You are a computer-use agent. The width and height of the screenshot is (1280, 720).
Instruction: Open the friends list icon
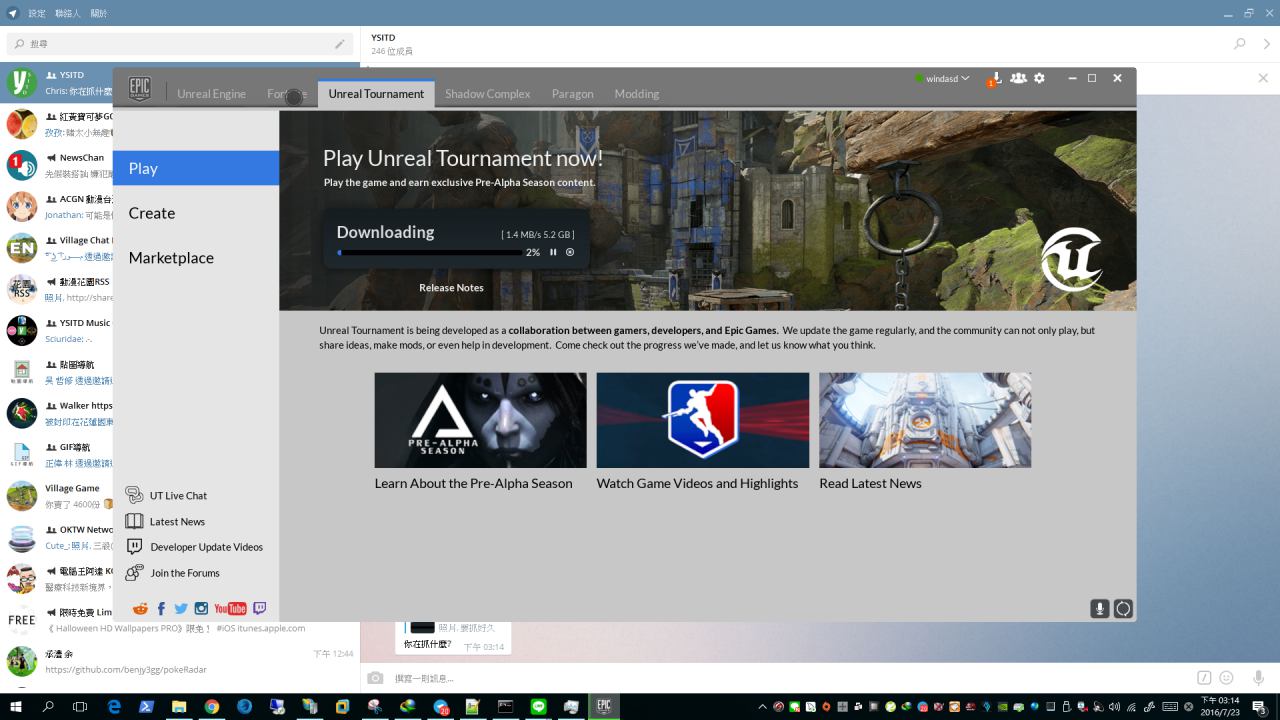(x=1018, y=78)
